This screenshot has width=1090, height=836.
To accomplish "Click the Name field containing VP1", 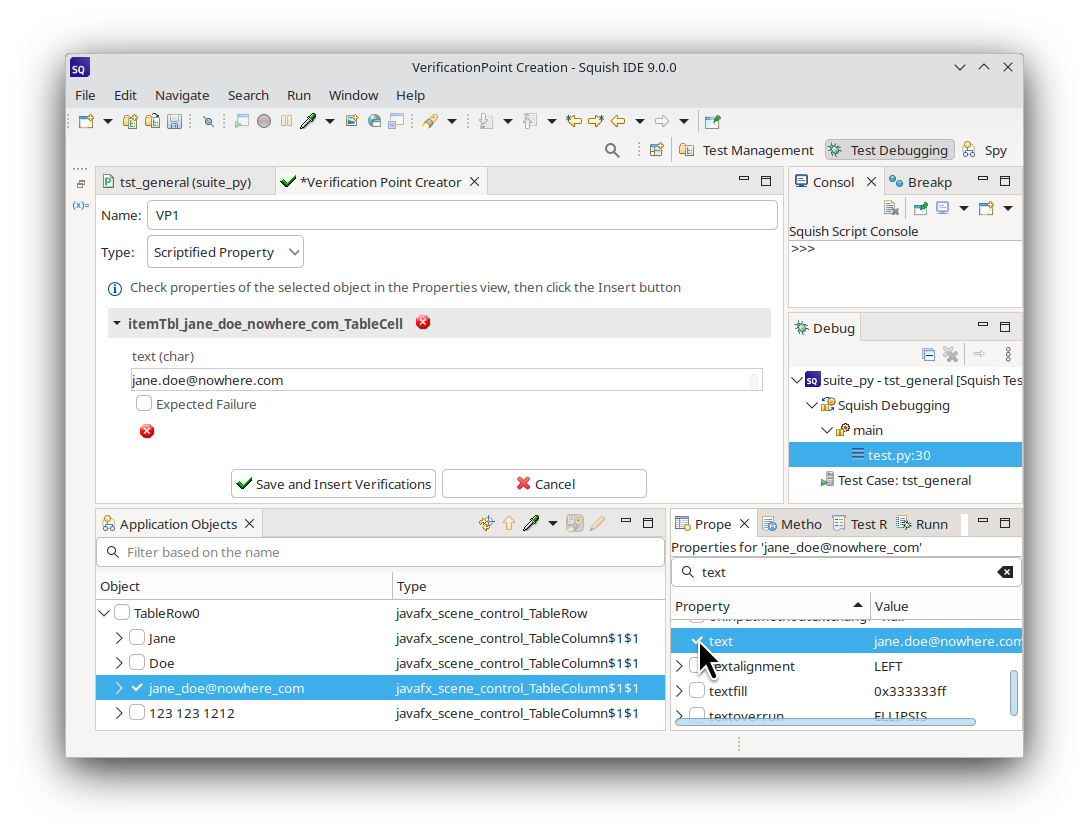I will click(462, 215).
